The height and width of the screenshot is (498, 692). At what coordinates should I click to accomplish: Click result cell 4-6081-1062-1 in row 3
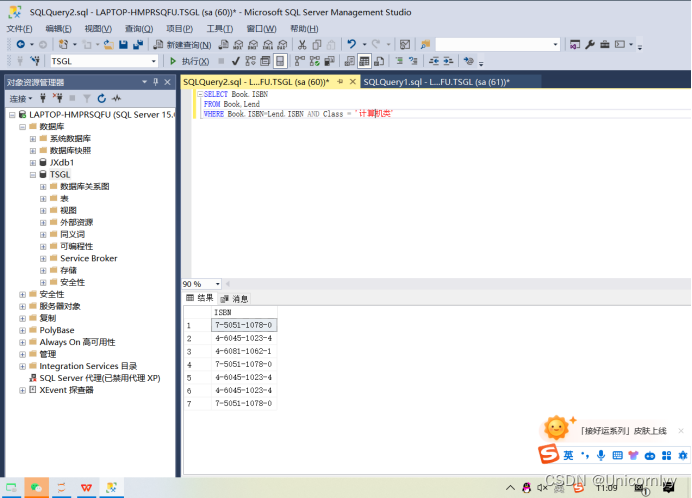[x=244, y=351]
